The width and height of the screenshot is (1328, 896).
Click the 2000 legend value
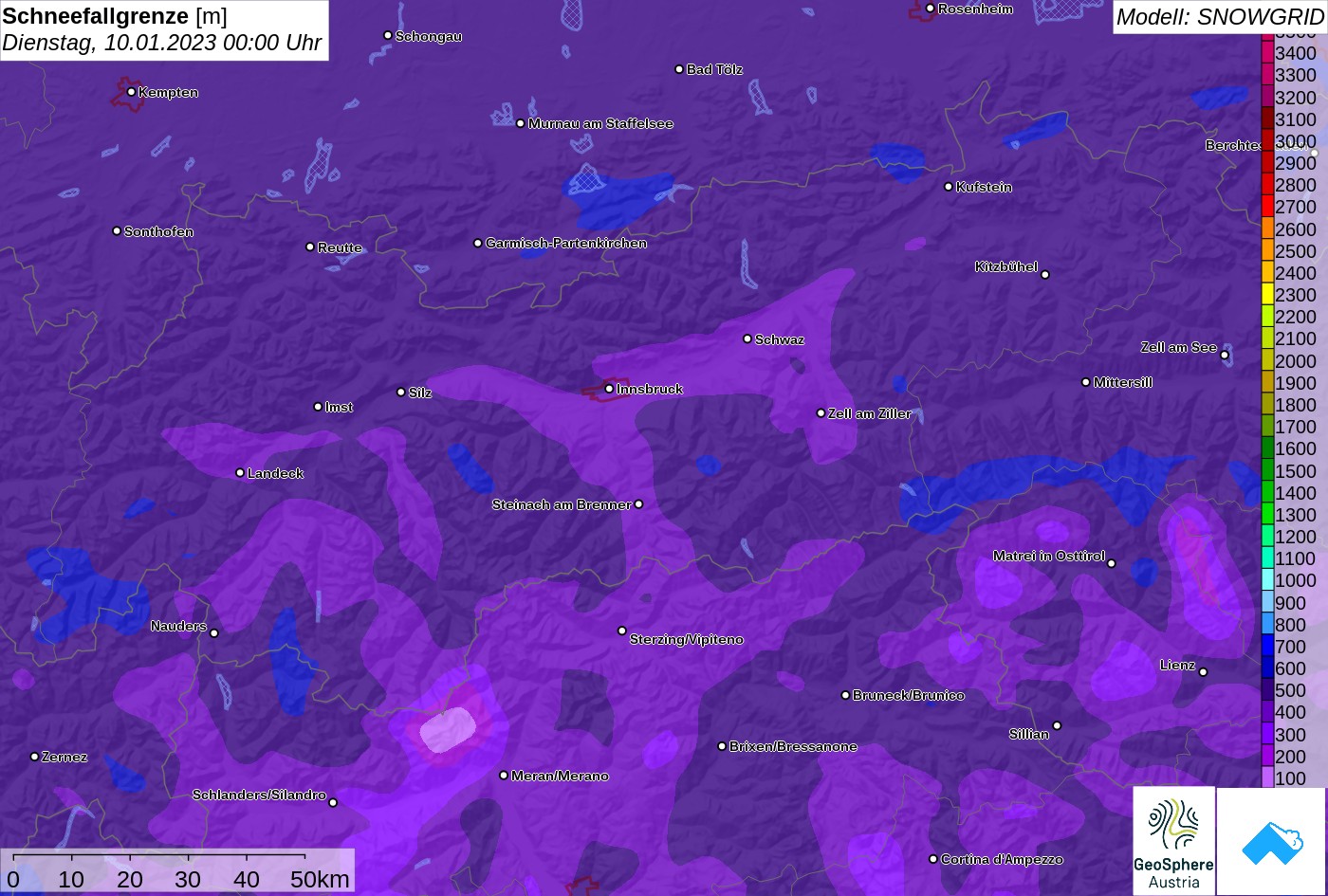coord(1296,360)
